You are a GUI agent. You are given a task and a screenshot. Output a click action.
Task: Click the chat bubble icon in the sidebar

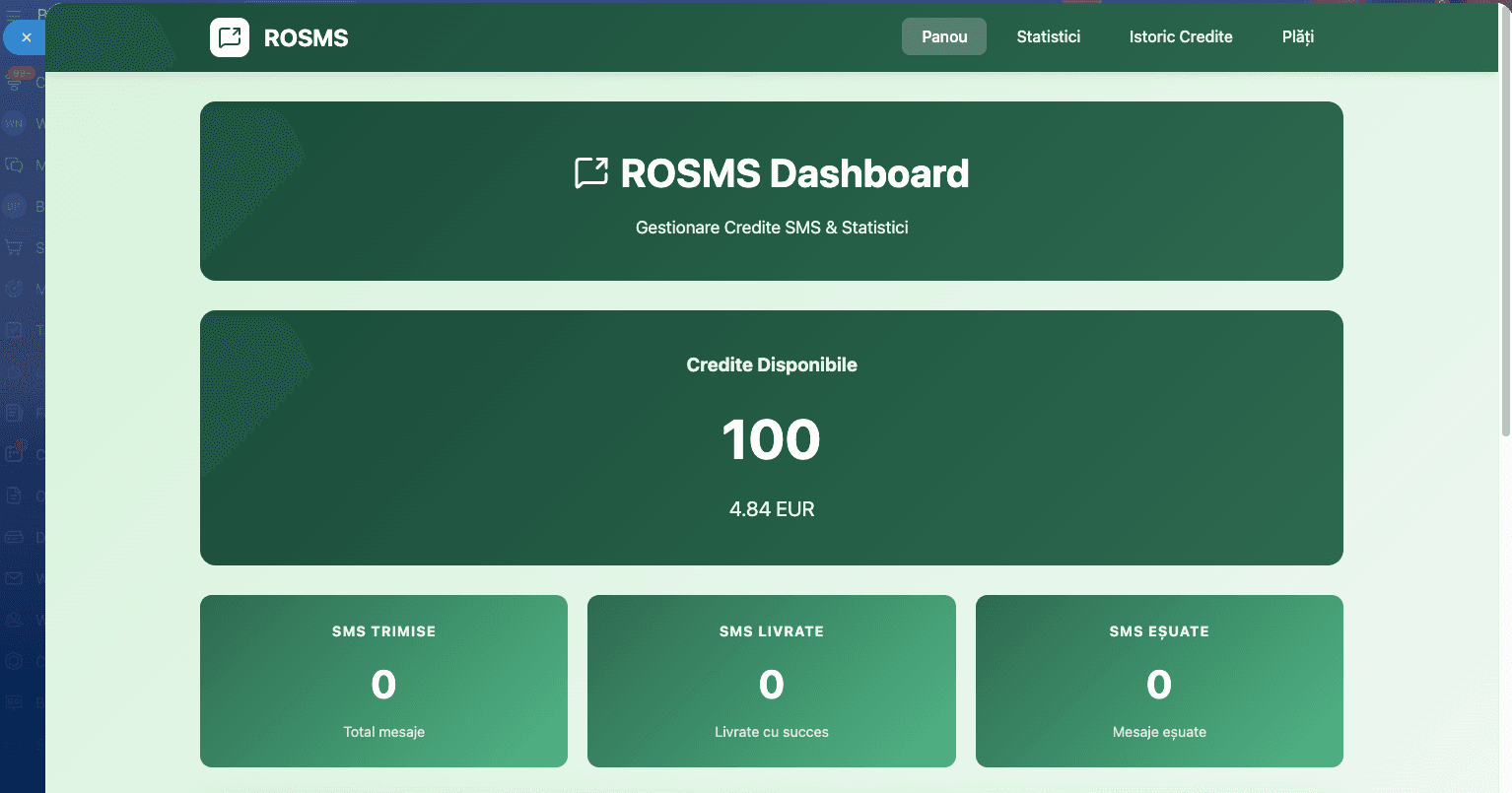coord(14,165)
